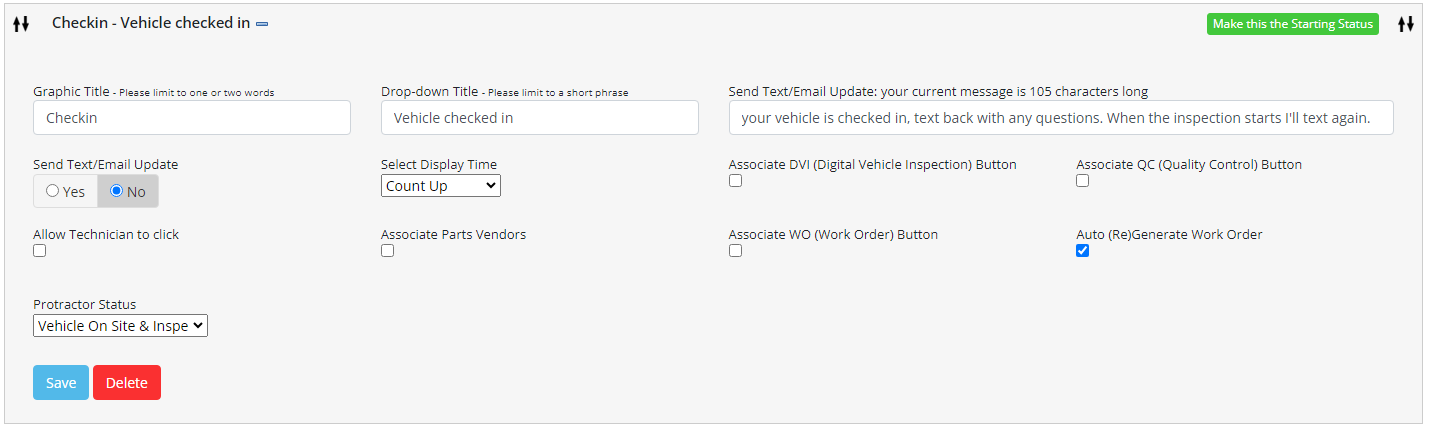Enable Allow Technician to click checkbox
This screenshot has height=427, width=1429.
40,251
